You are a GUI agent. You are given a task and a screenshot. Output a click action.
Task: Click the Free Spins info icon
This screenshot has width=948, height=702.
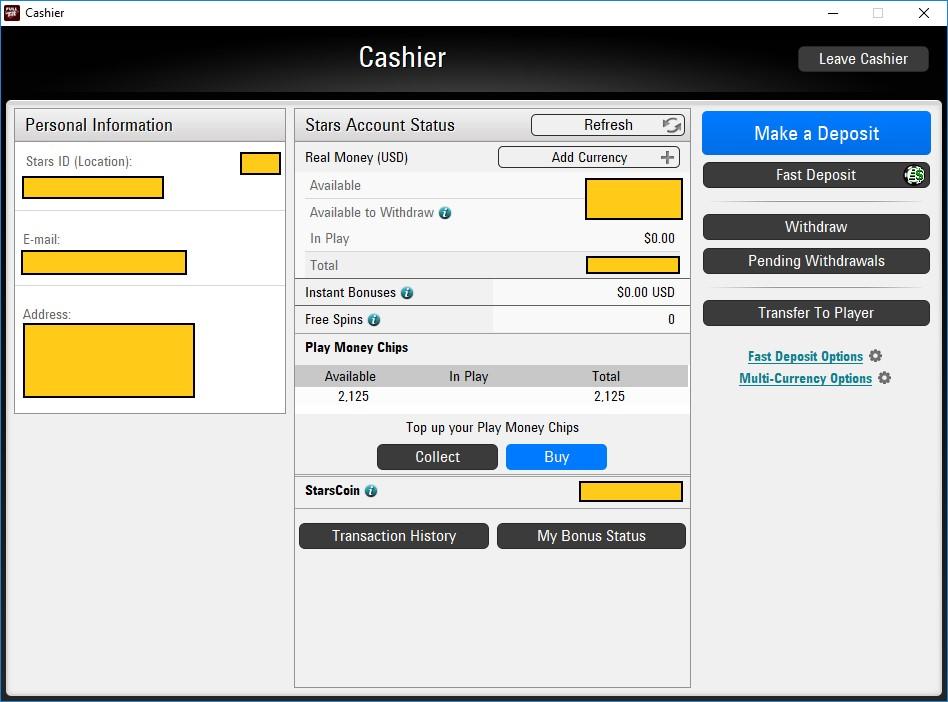click(x=374, y=320)
